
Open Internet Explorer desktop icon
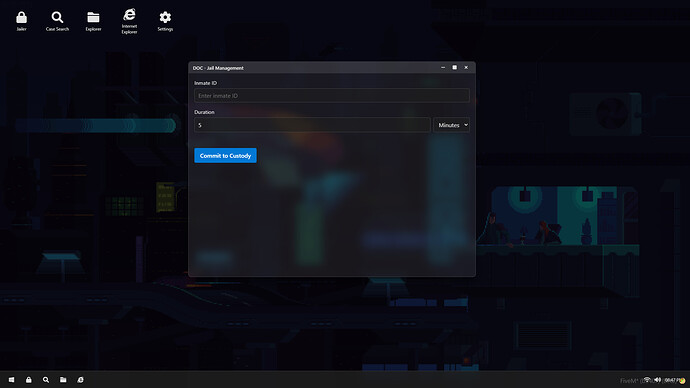click(129, 21)
